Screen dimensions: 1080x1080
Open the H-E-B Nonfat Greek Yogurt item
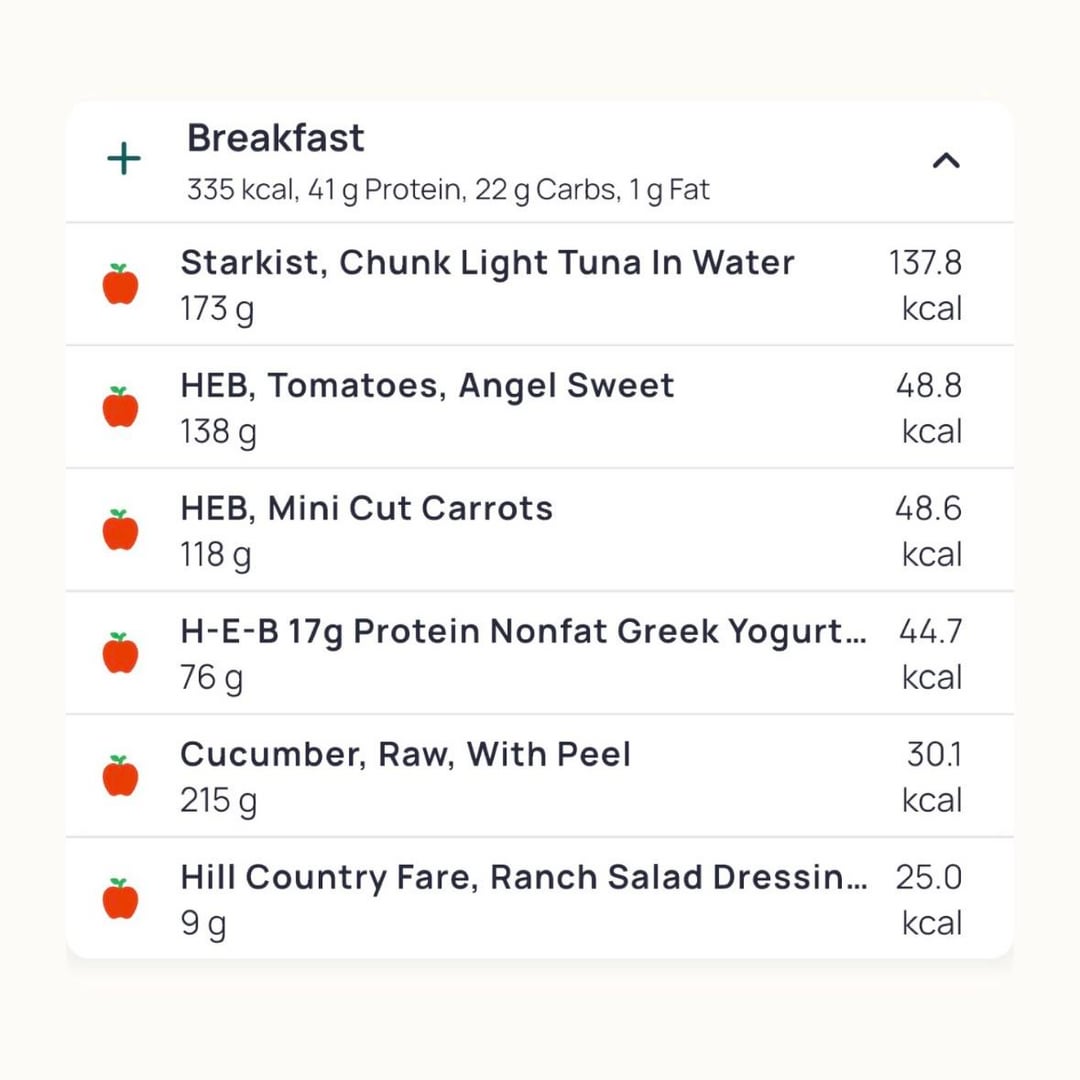point(523,632)
